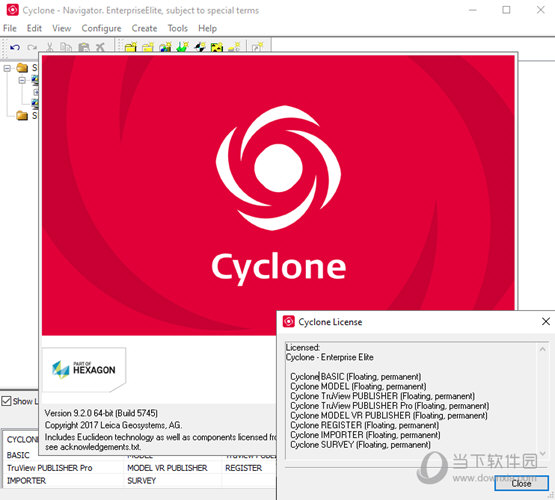Toggle the Show checkbox at the lower left
The image size is (555, 500).
point(6,401)
